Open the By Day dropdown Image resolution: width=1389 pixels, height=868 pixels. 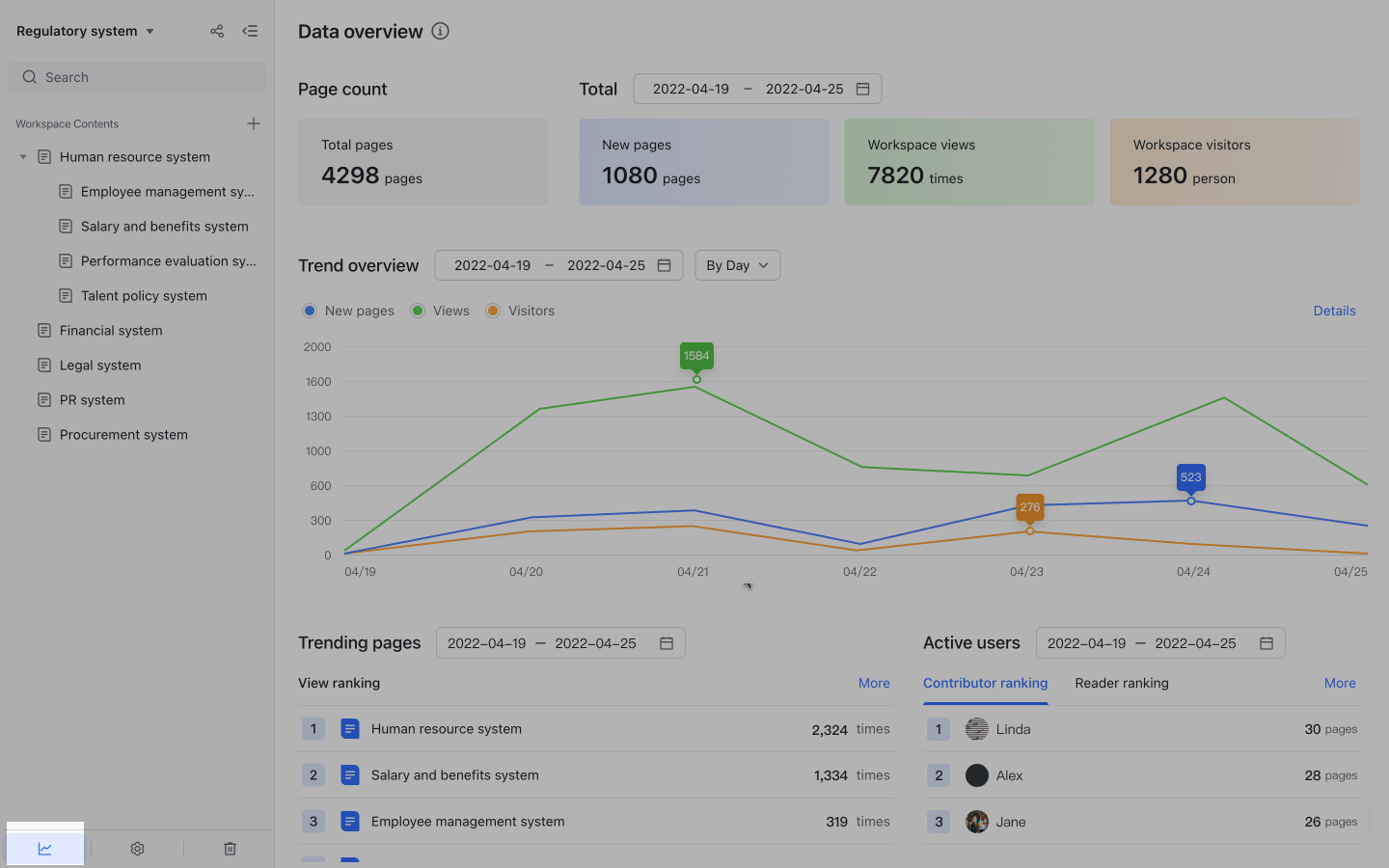737,264
